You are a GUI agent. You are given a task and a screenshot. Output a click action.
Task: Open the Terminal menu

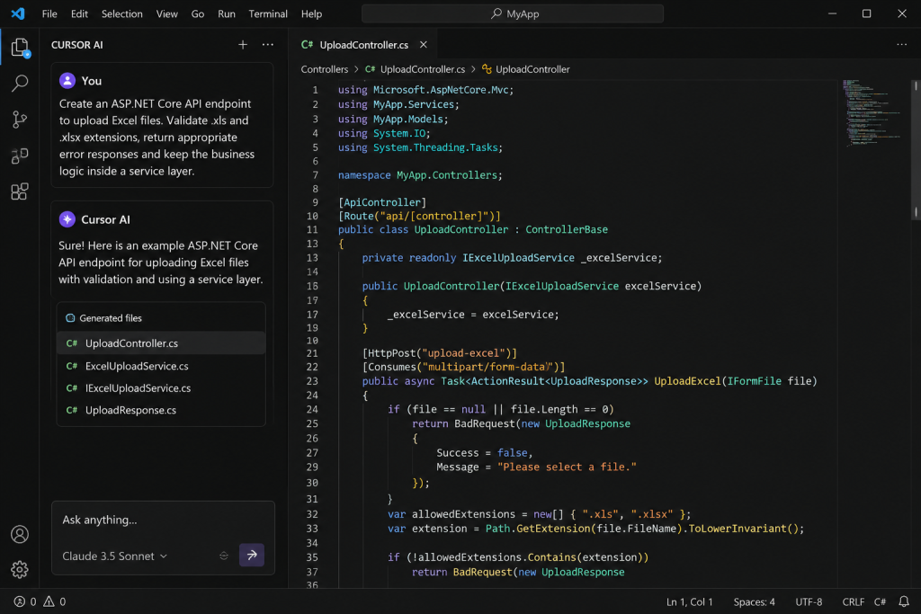click(x=268, y=14)
